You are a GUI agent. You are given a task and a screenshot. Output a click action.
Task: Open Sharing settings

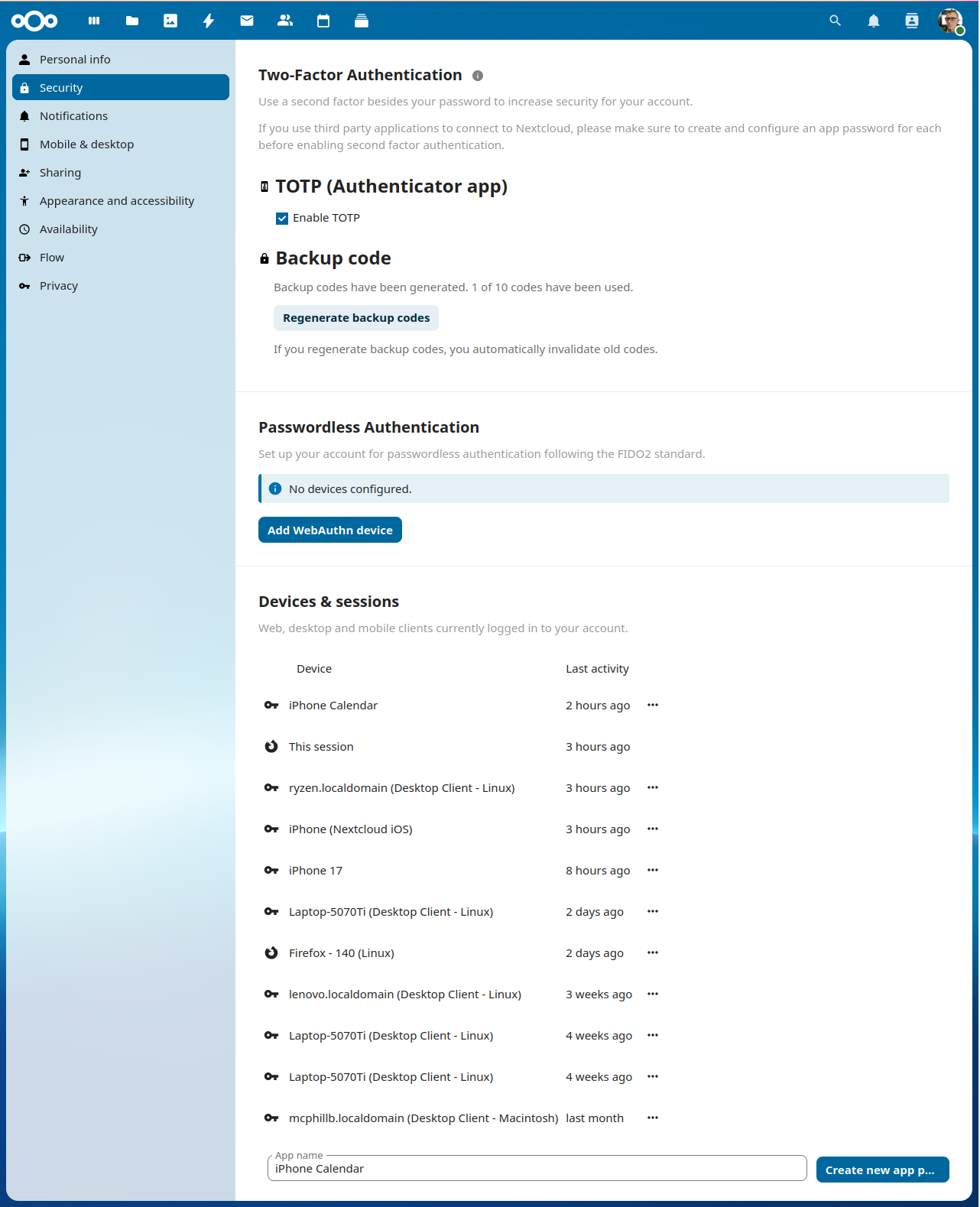(121, 172)
